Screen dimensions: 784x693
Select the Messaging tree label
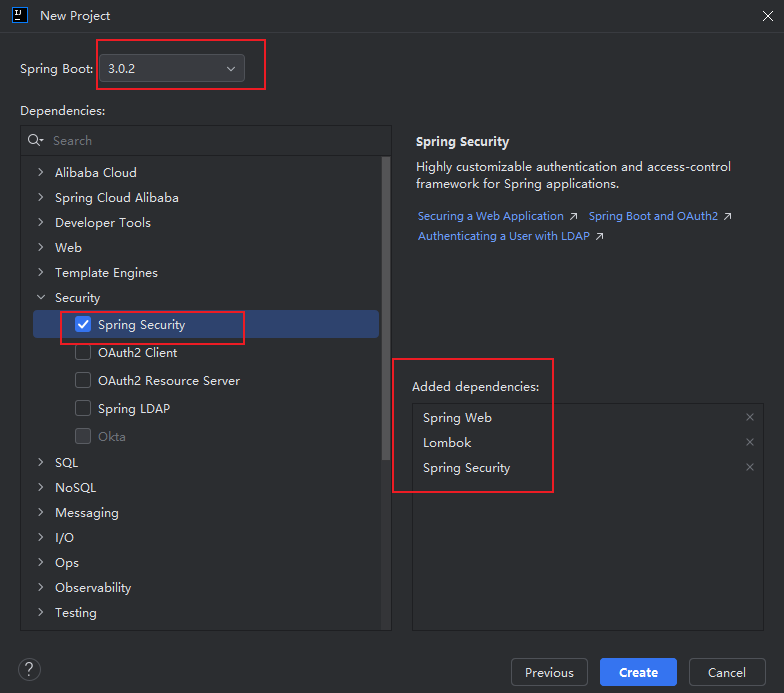(86, 512)
